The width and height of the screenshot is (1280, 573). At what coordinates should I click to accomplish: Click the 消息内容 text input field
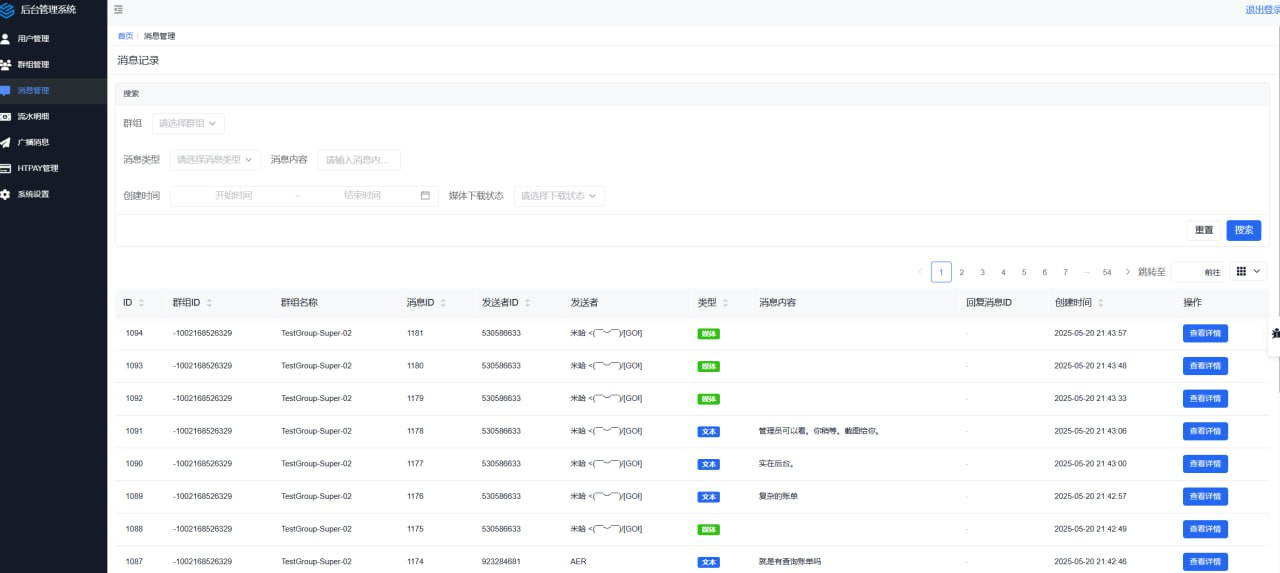359,159
